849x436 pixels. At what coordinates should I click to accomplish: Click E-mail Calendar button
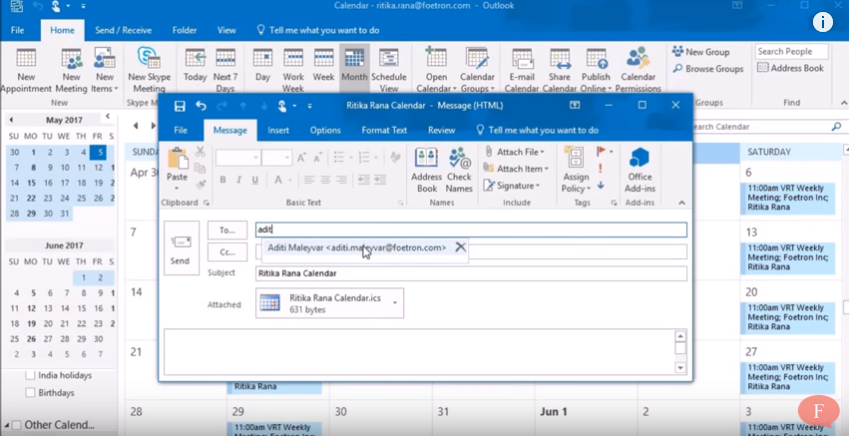pos(522,70)
